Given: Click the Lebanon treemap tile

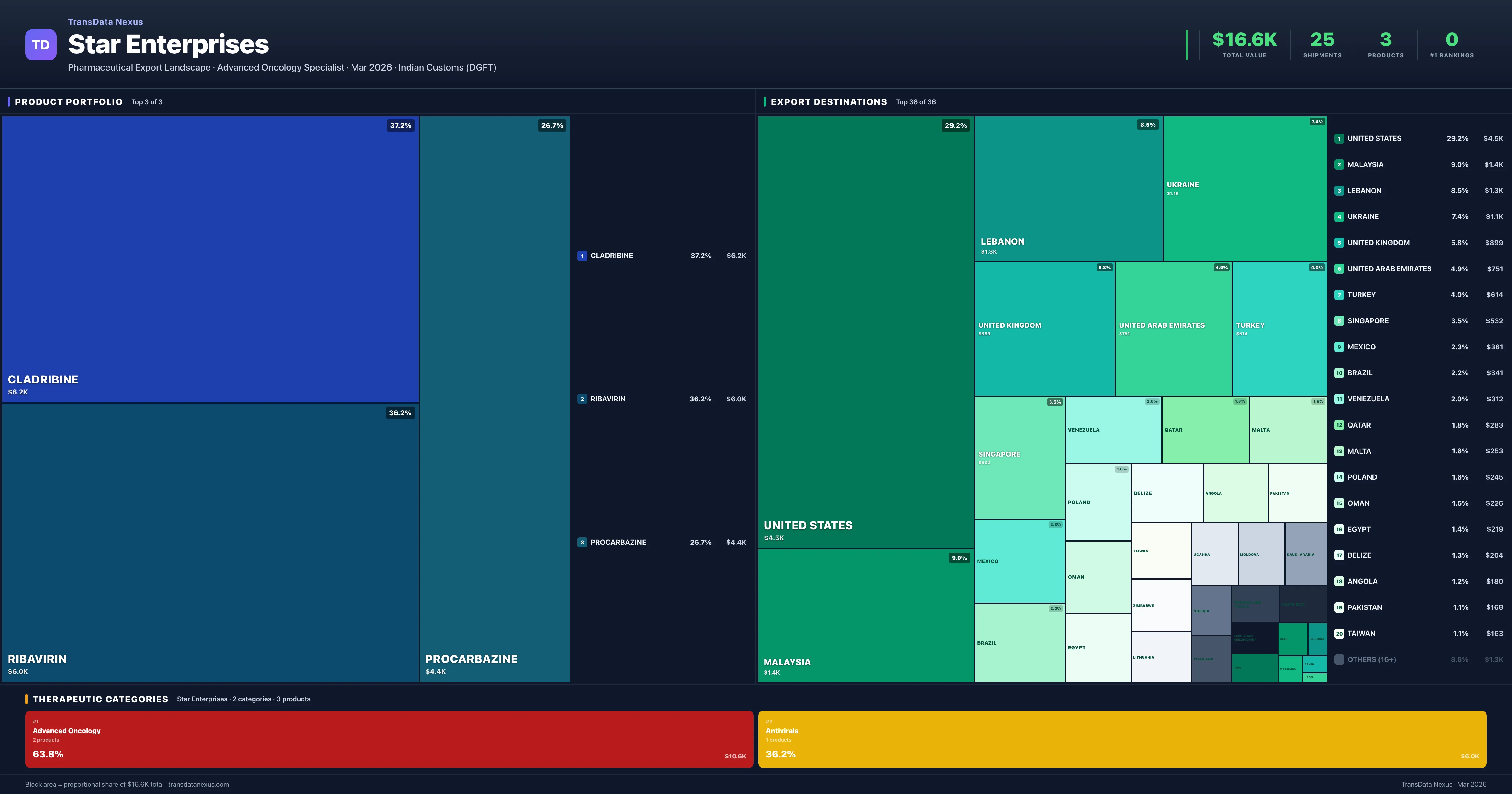Looking at the screenshot, I should click(1068, 188).
